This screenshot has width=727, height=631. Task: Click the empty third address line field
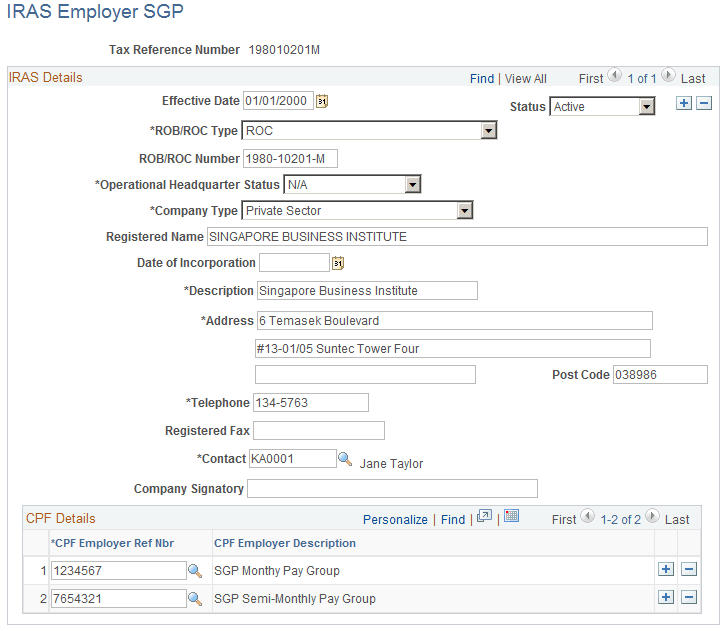click(x=365, y=375)
